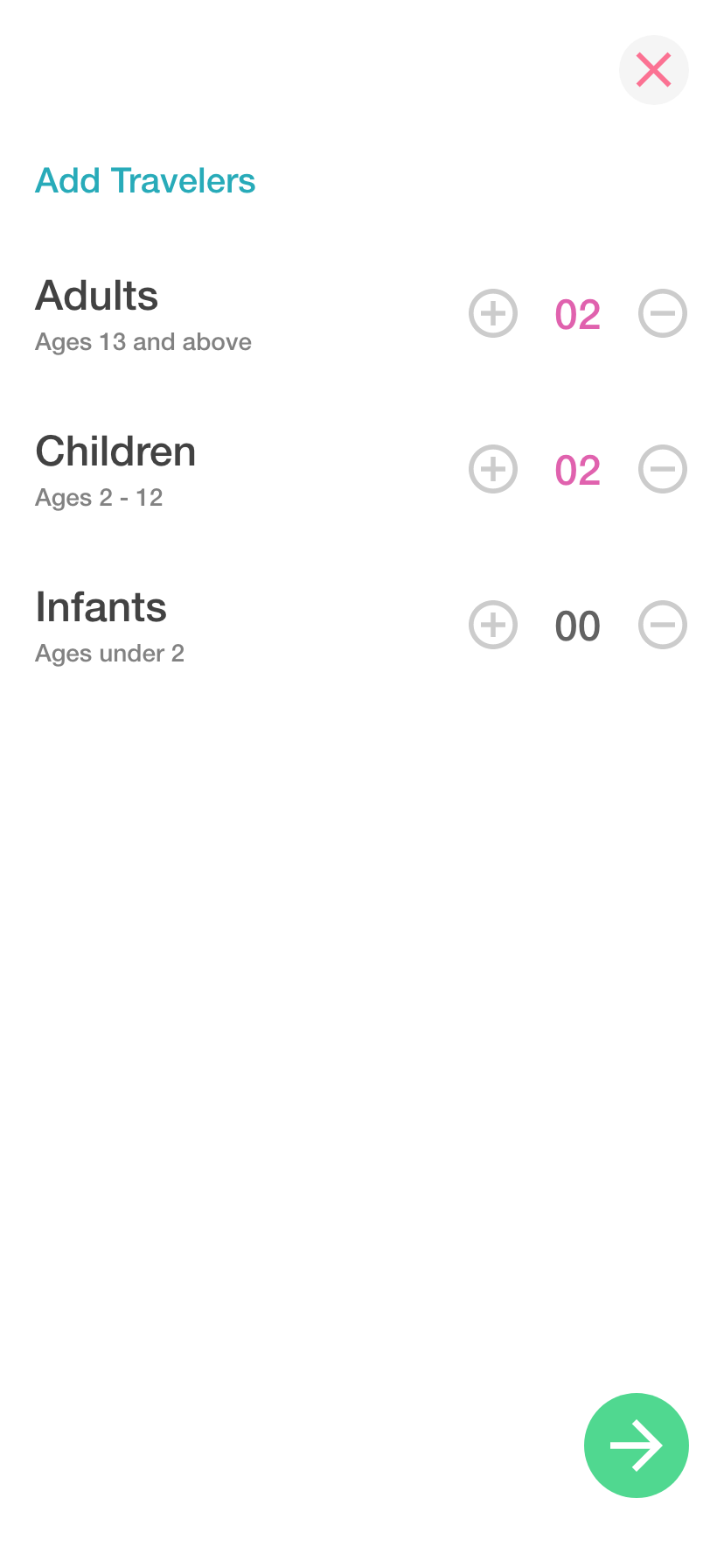
Task: Tap minus icon next to Infants
Action: coord(663,625)
